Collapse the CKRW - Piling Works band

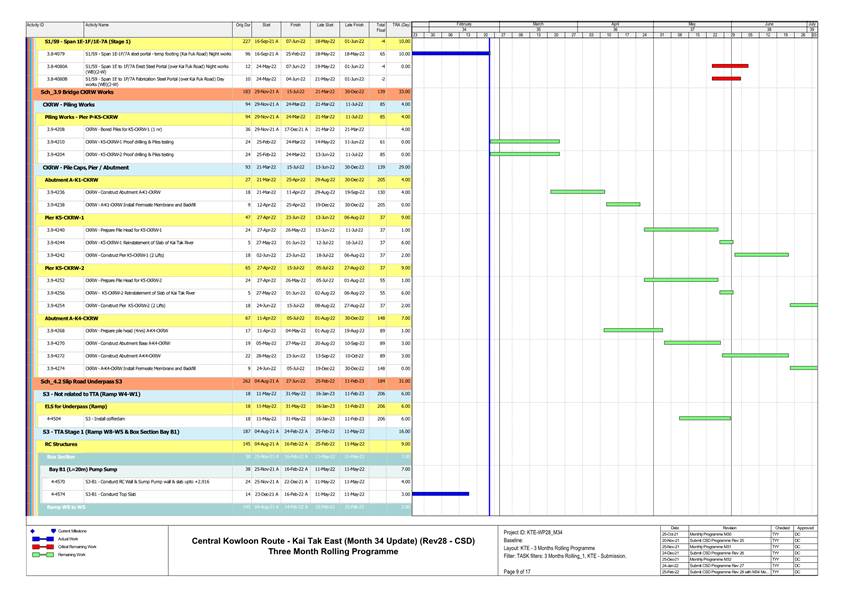click(68, 104)
